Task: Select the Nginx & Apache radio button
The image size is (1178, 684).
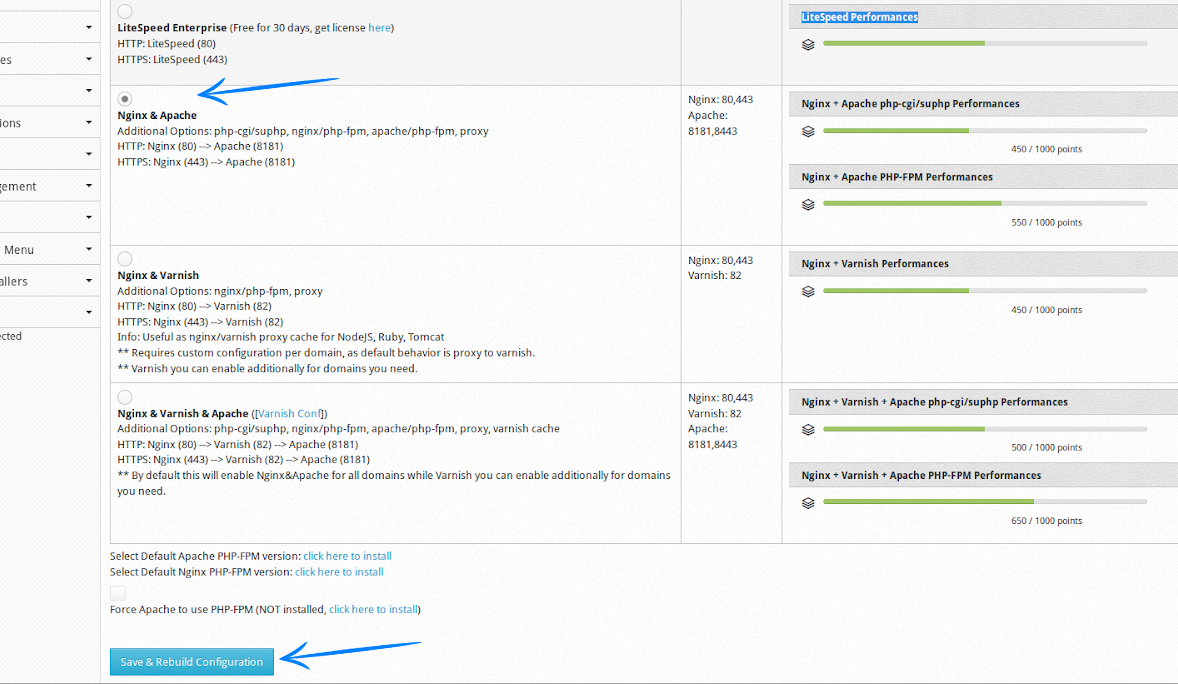Action: pos(125,99)
